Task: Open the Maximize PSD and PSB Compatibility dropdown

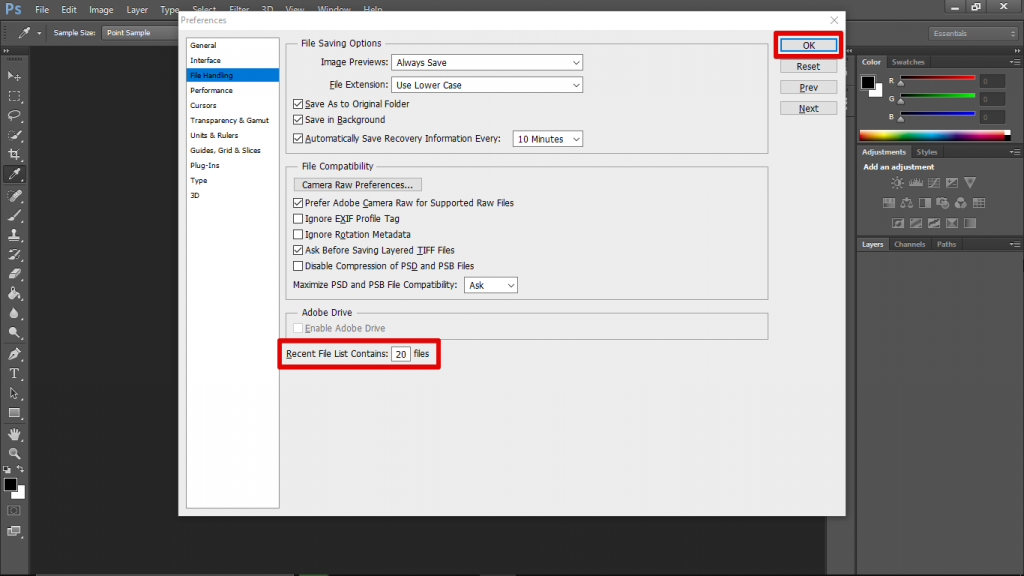Action: (x=490, y=284)
